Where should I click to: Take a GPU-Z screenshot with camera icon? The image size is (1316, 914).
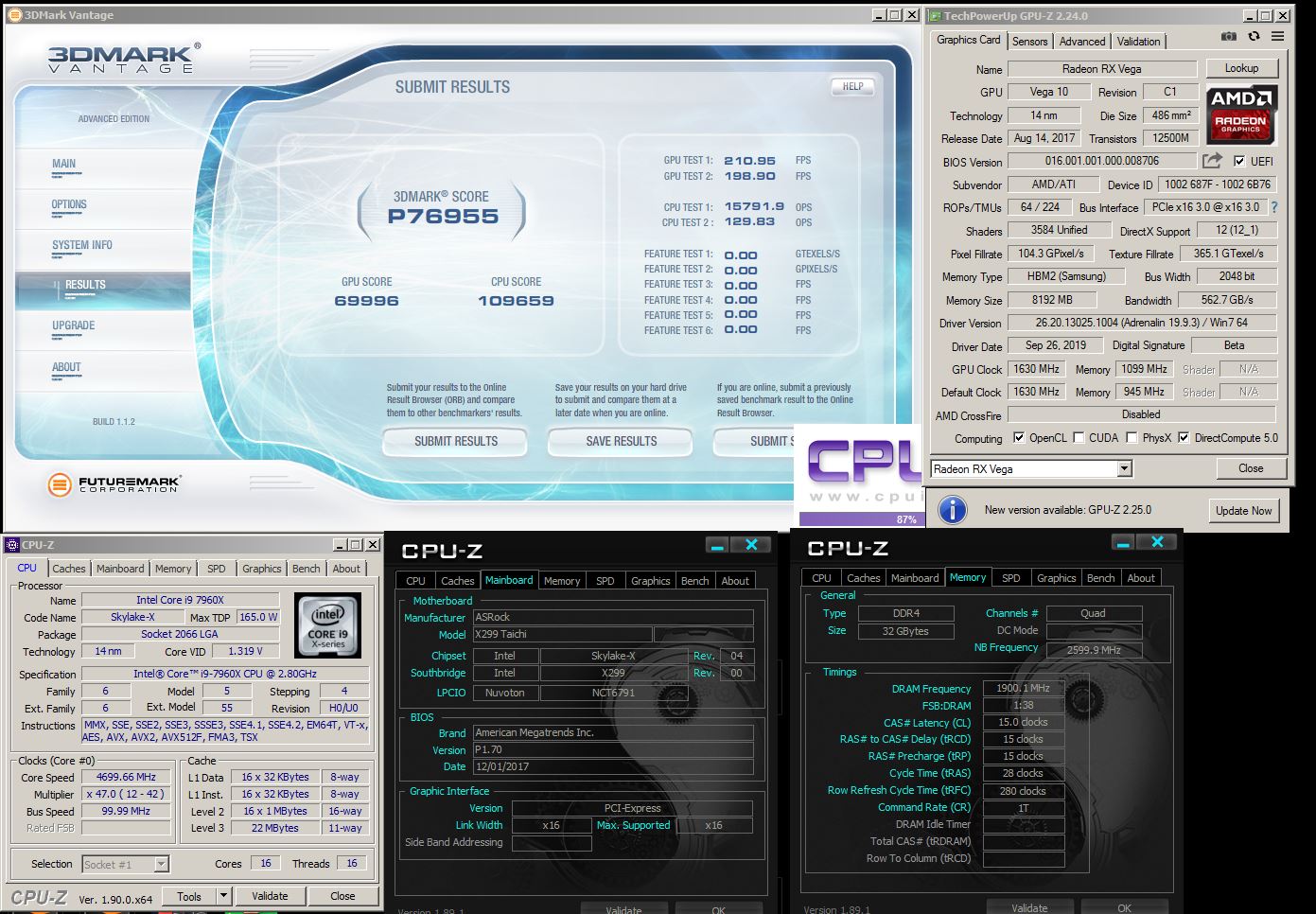point(1228,36)
